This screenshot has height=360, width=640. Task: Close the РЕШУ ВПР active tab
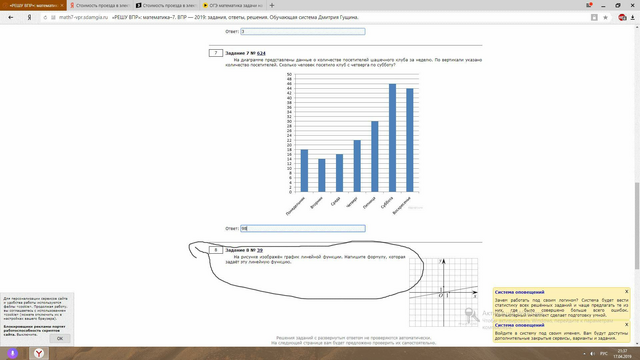(x=62, y=5)
